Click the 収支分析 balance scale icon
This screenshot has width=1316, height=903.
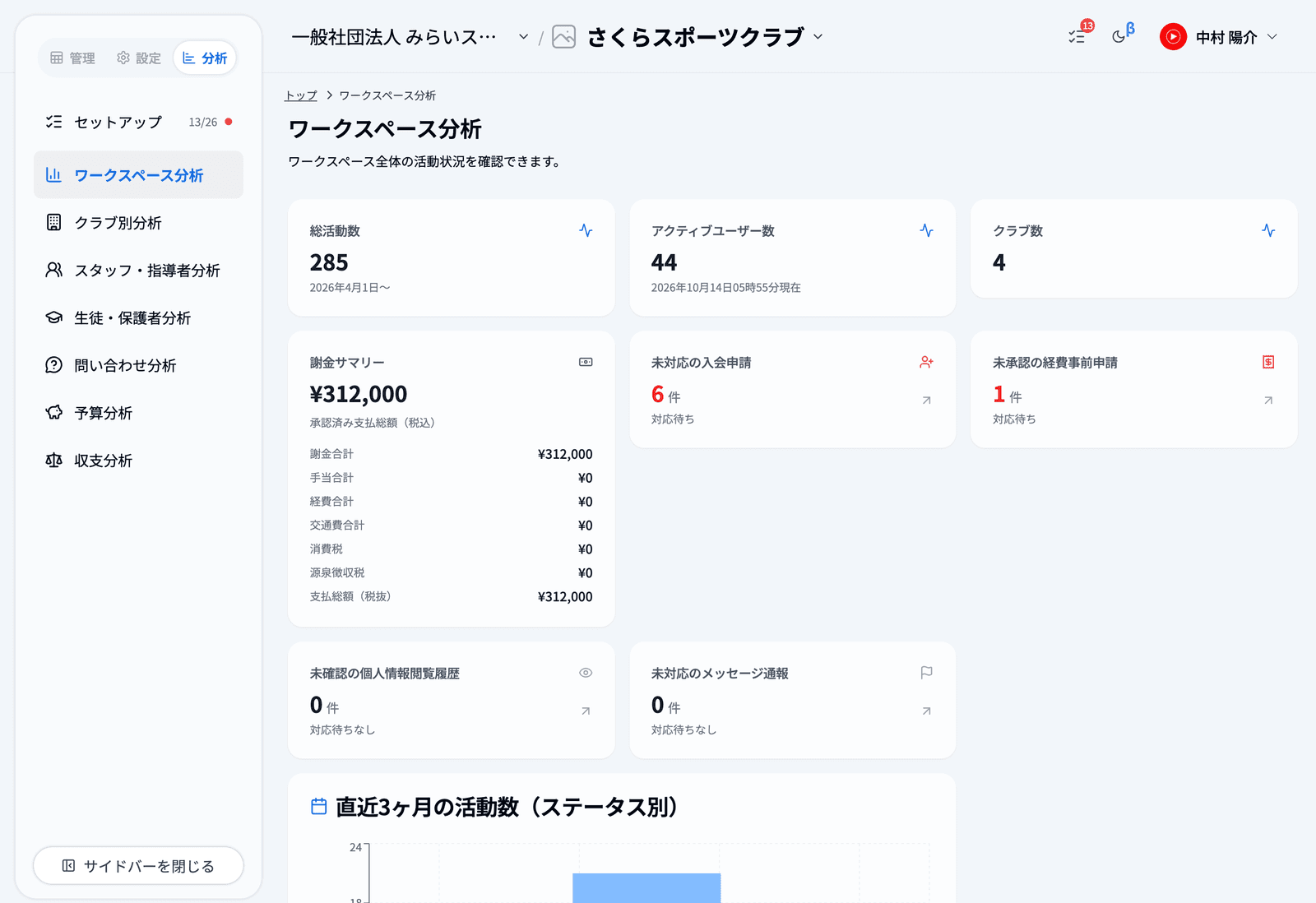point(54,461)
